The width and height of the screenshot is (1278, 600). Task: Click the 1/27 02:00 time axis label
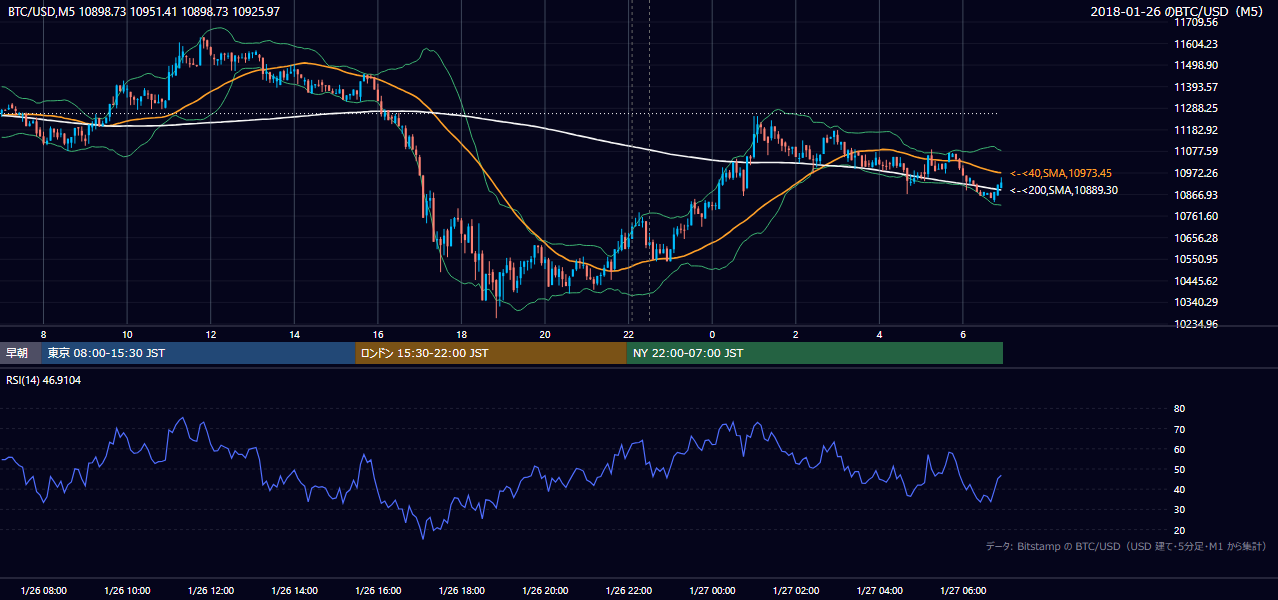796,591
